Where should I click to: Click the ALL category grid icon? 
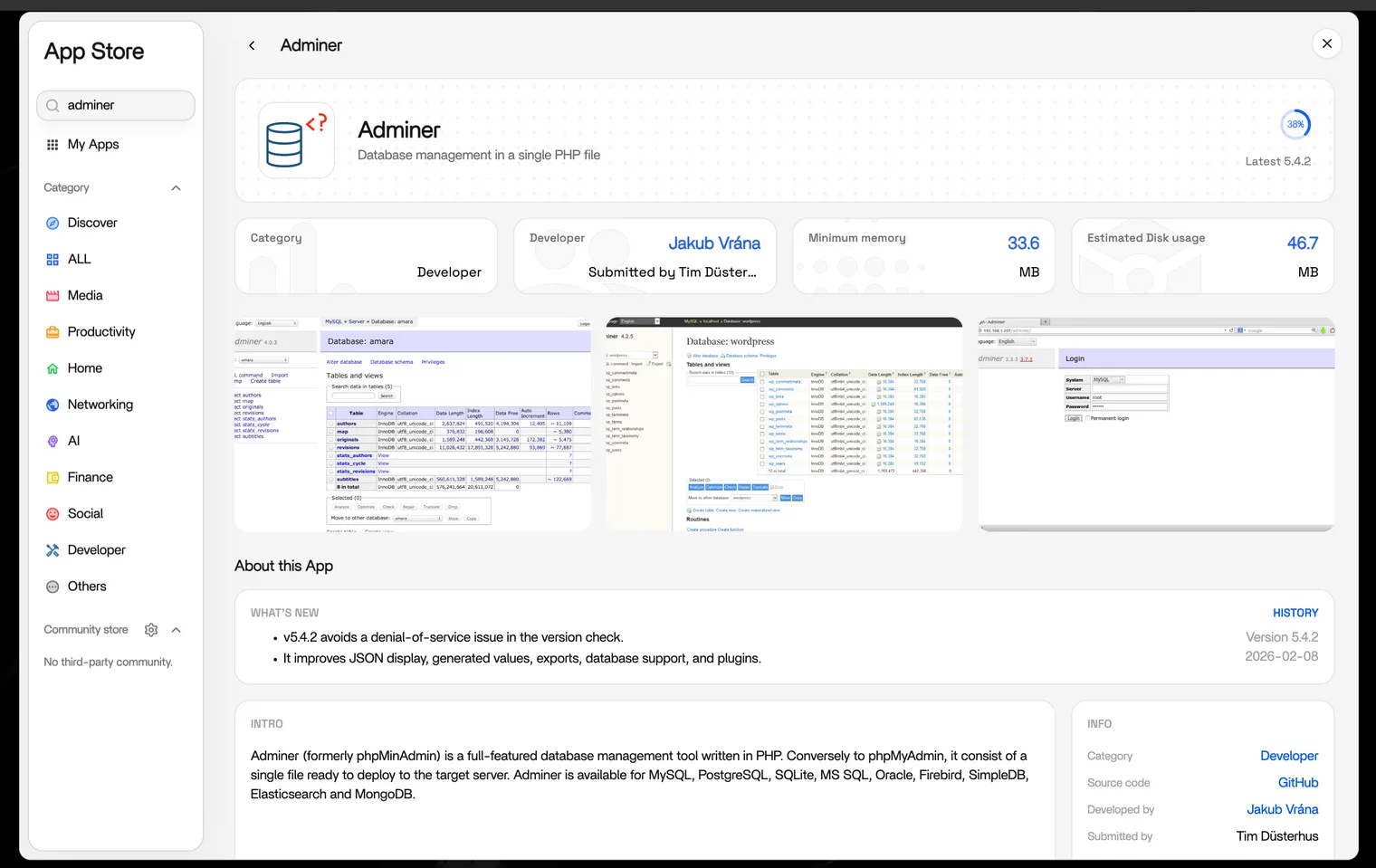[53, 260]
